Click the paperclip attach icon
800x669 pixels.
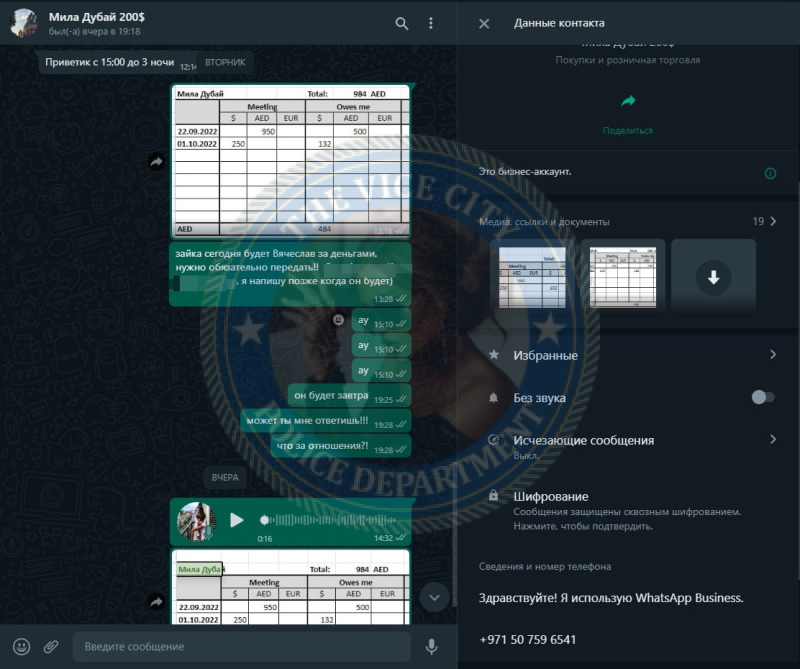click(x=51, y=647)
